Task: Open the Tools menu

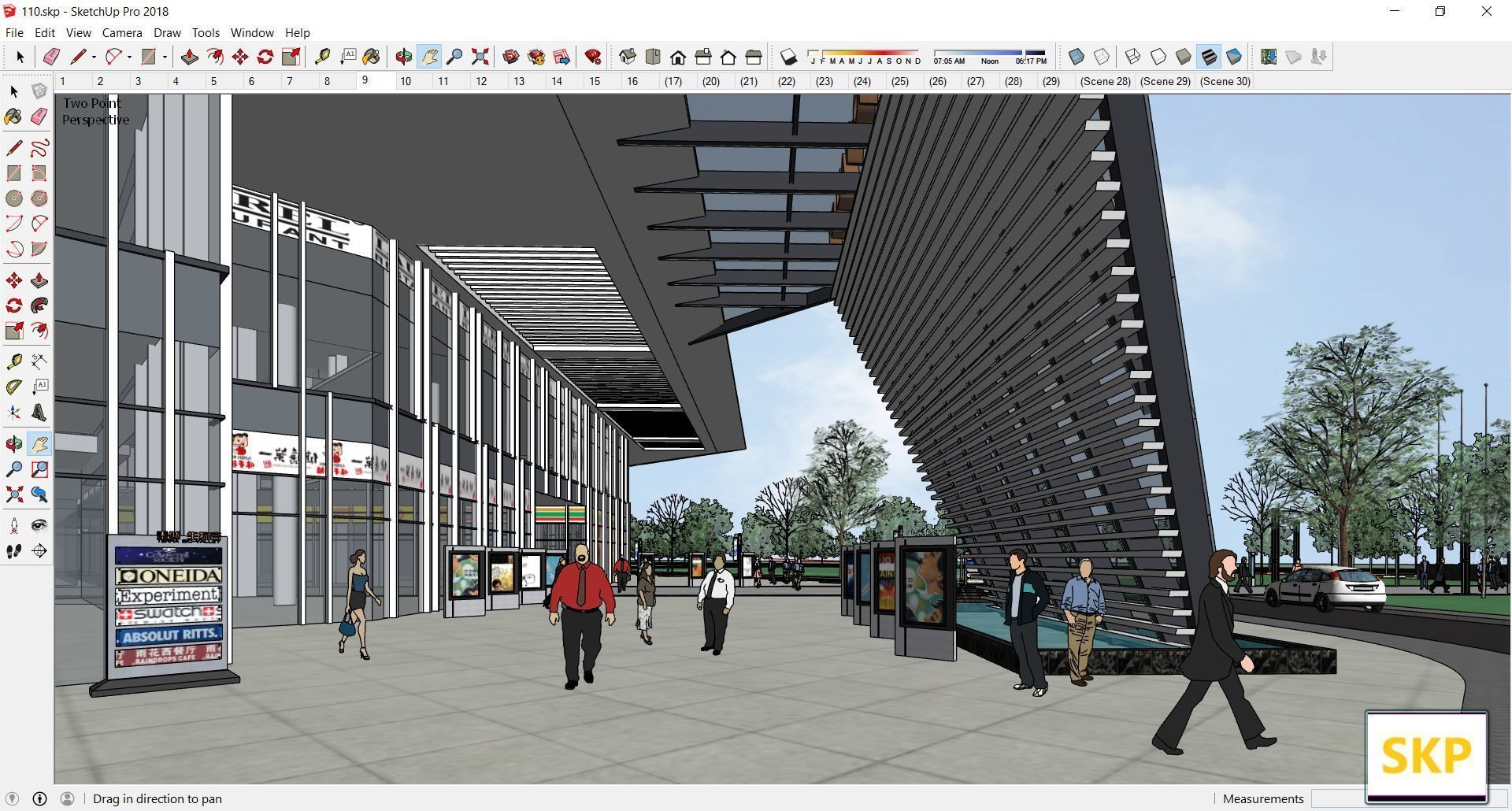Action: point(206,32)
